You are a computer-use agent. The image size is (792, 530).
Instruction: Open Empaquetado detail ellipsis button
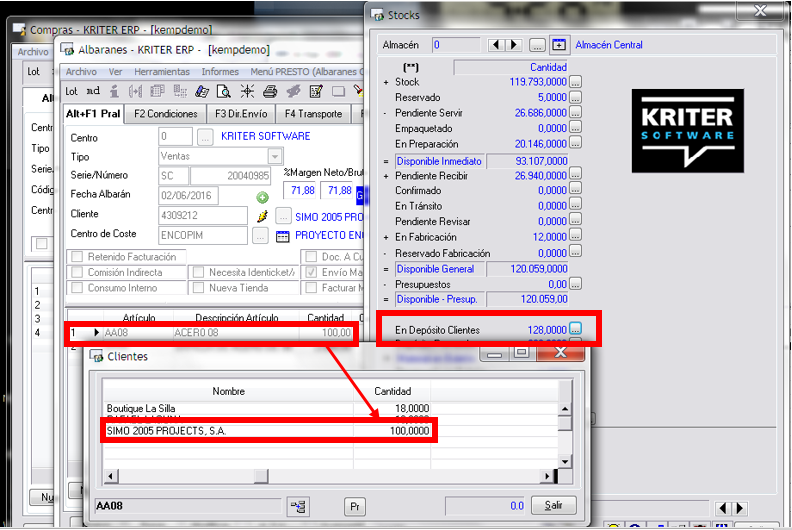[x=575, y=127]
